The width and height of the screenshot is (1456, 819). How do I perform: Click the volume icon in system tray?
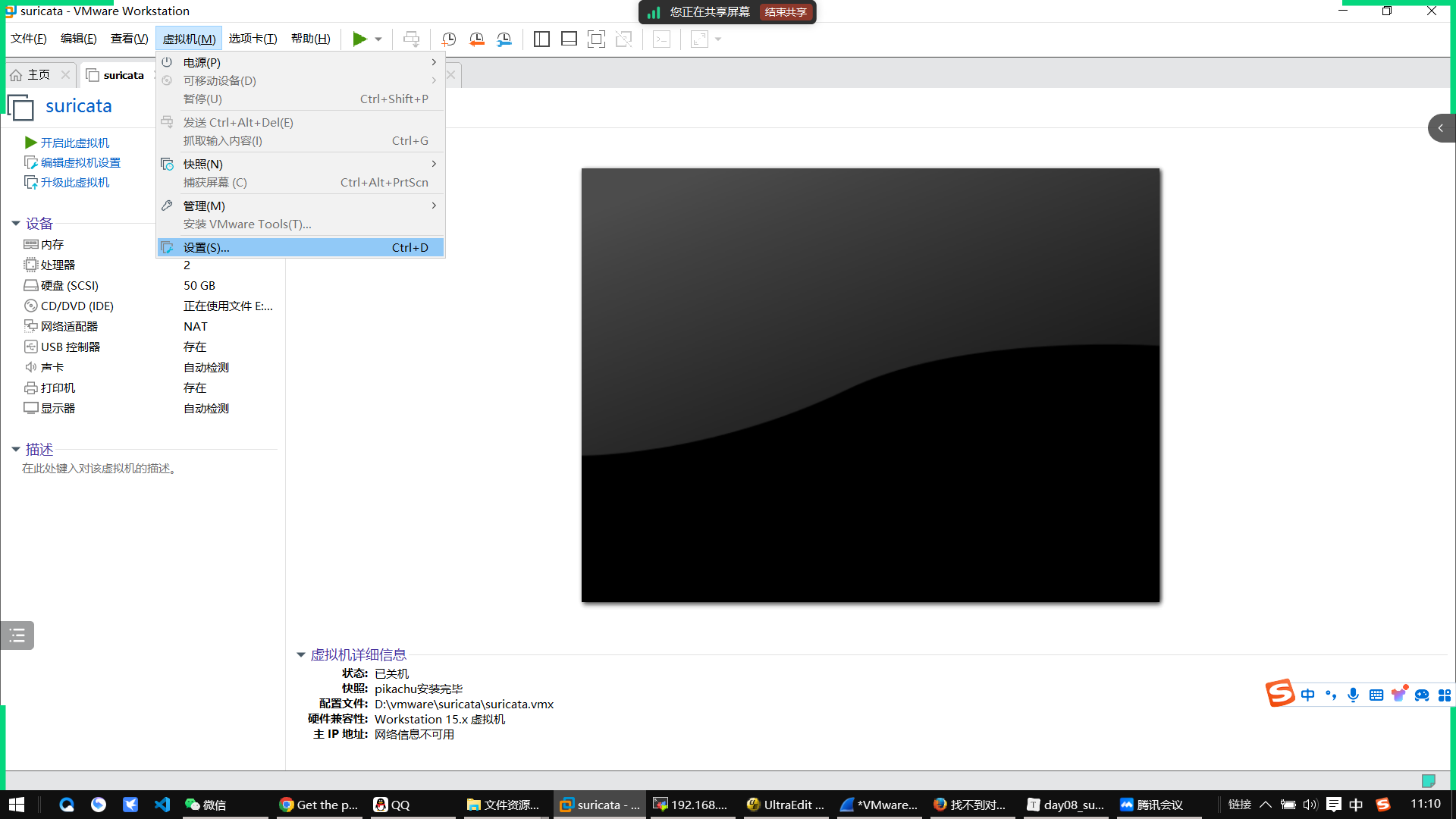pos(1310,805)
